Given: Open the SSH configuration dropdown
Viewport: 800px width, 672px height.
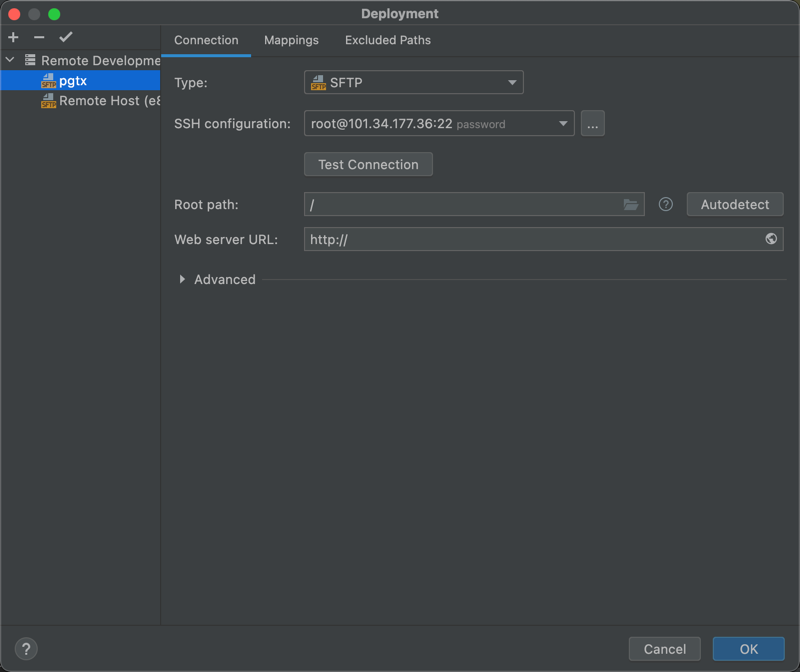Looking at the screenshot, I should [x=439, y=124].
